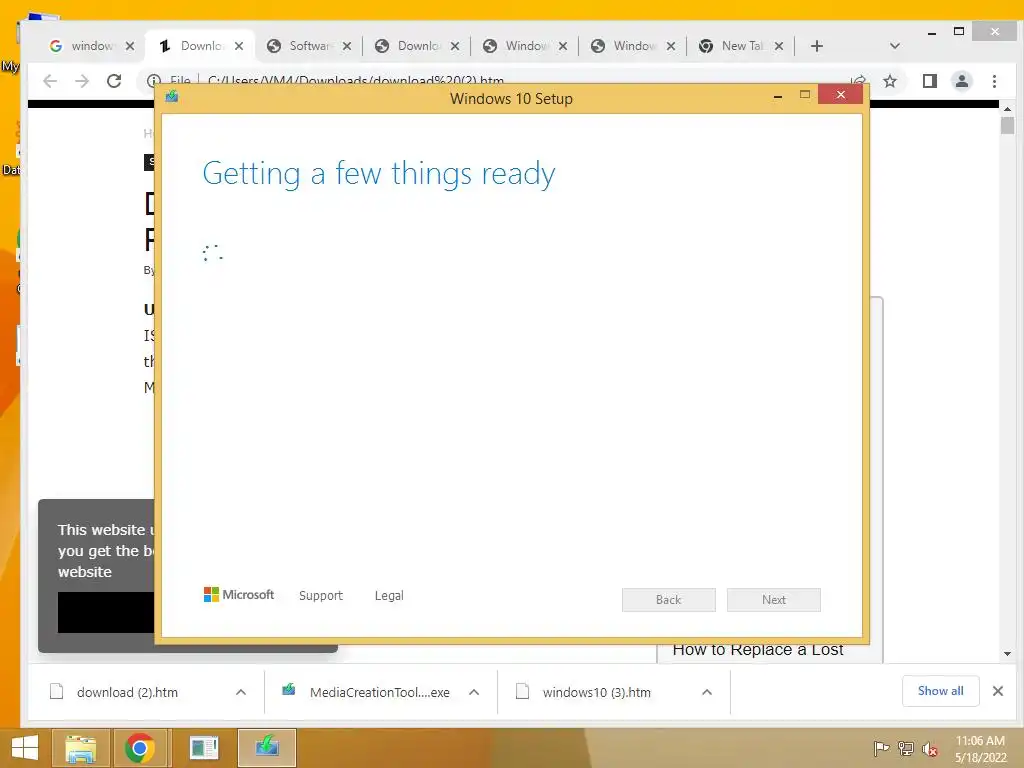Click the Windows 10 Setup title icon
Screen dimensions: 1024x768
172,97
